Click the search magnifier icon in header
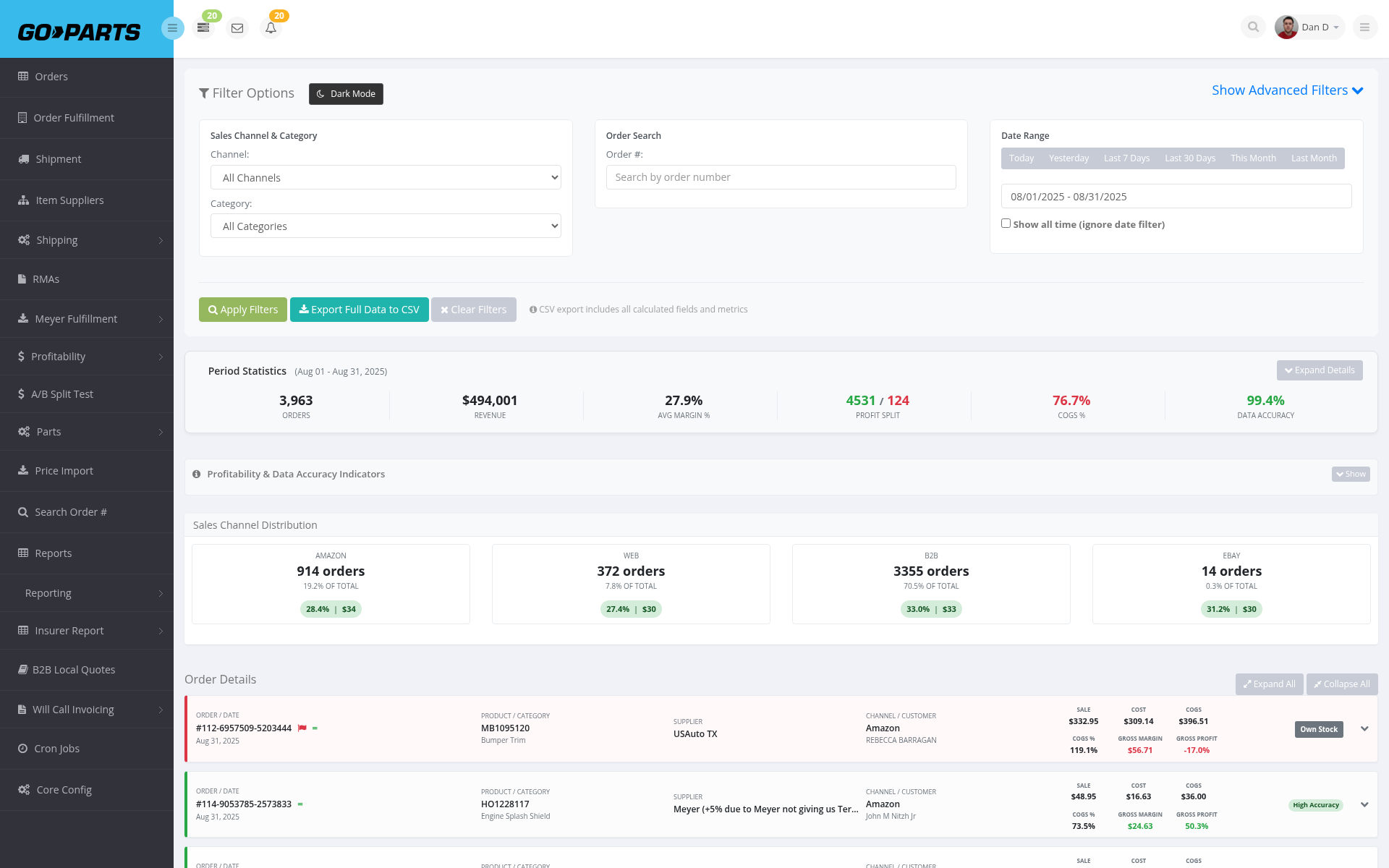This screenshot has height=868, width=1389. 1253,27
